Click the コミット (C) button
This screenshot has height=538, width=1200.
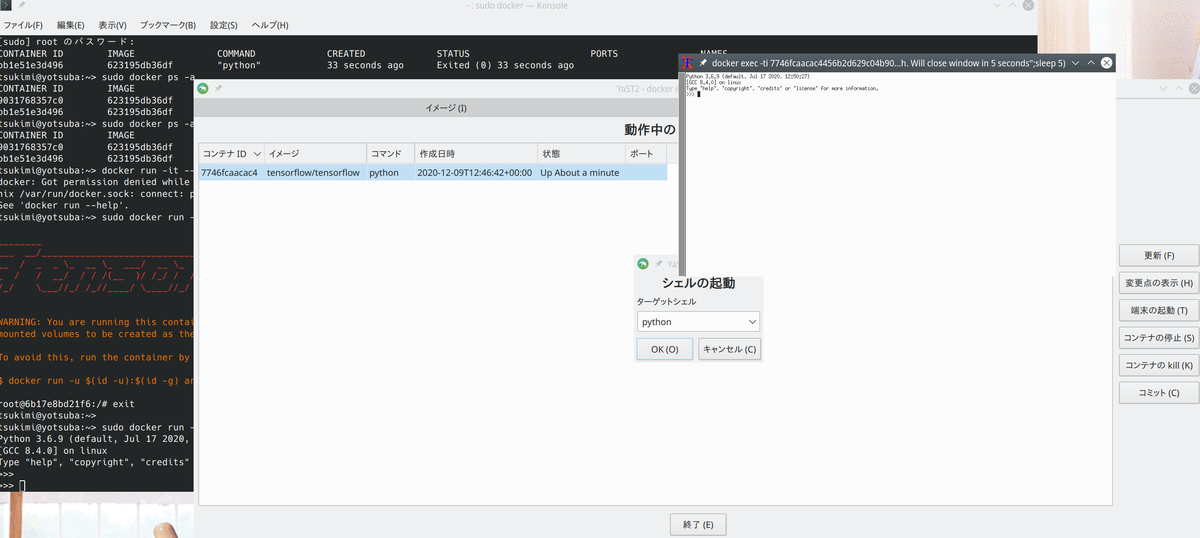pos(1159,393)
